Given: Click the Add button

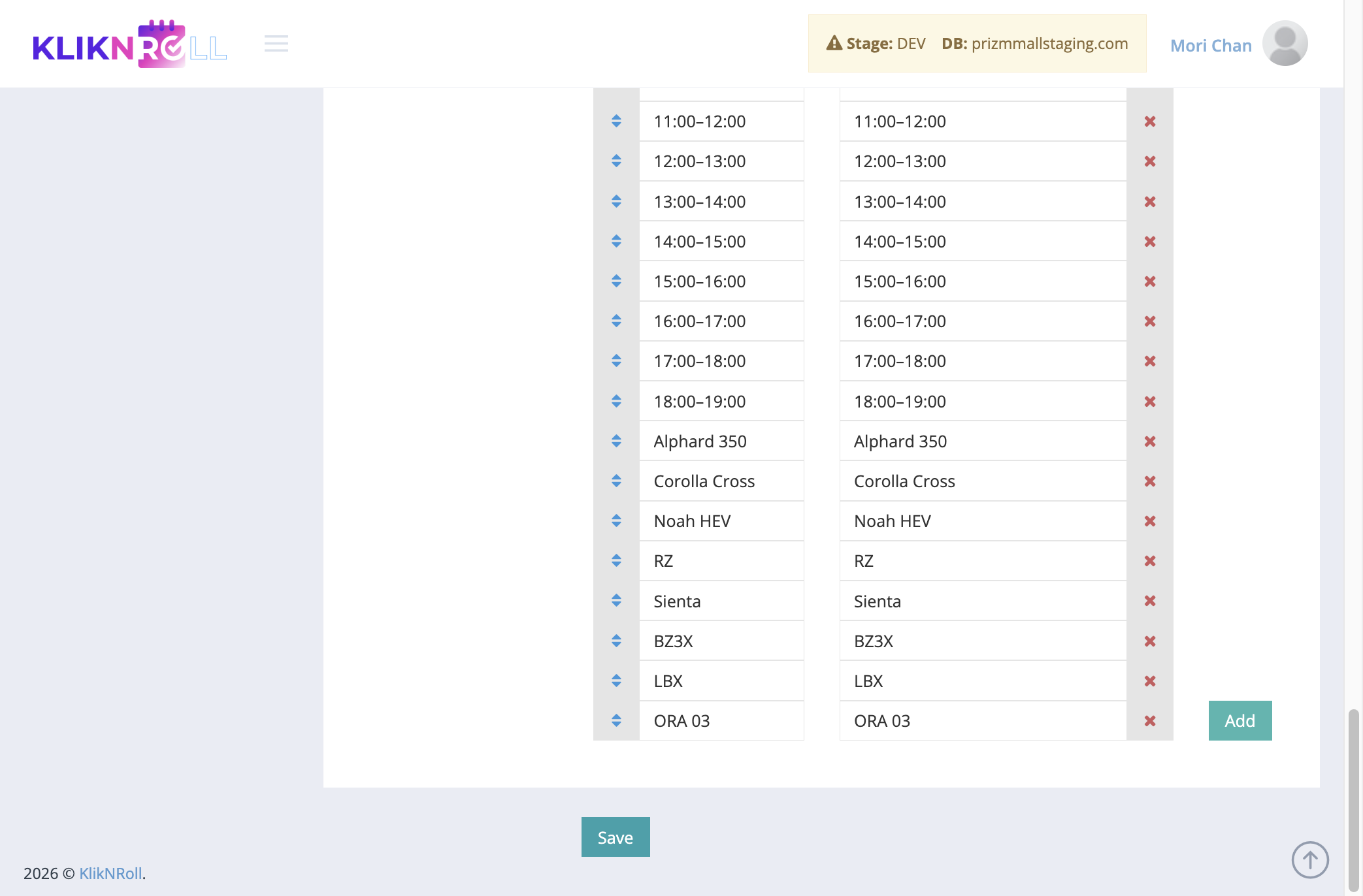Looking at the screenshot, I should pyautogui.click(x=1240, y=720).
